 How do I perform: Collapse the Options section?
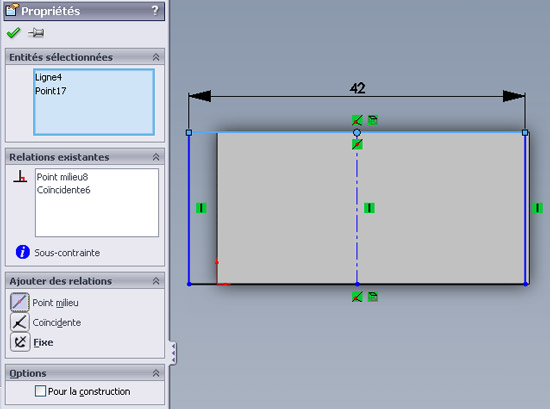(156, 373)
